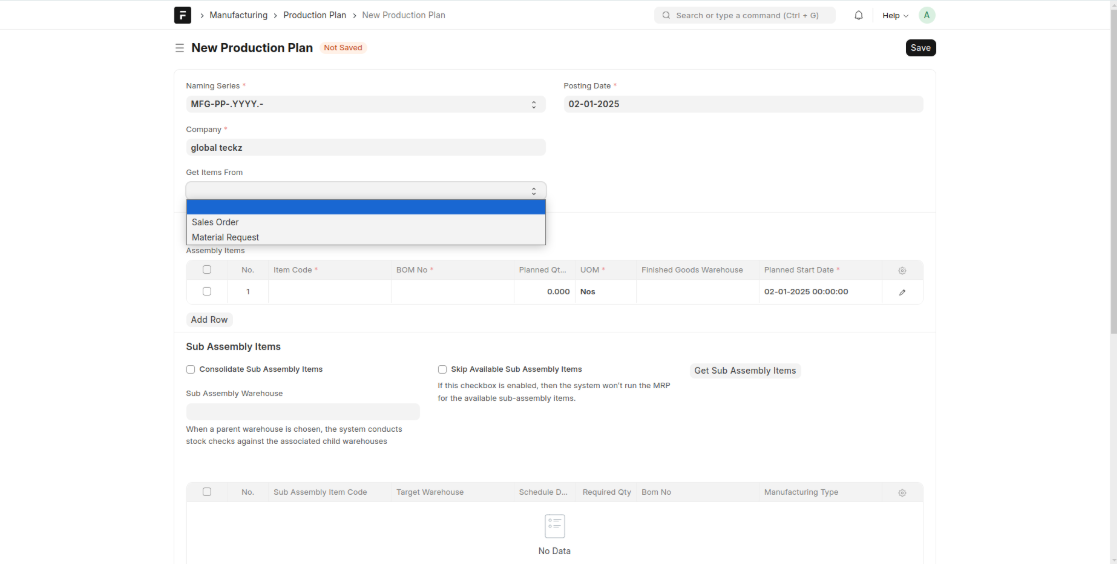
Task: Click the Sub Assembly Warehouse input field
Action: coord(302,411)
